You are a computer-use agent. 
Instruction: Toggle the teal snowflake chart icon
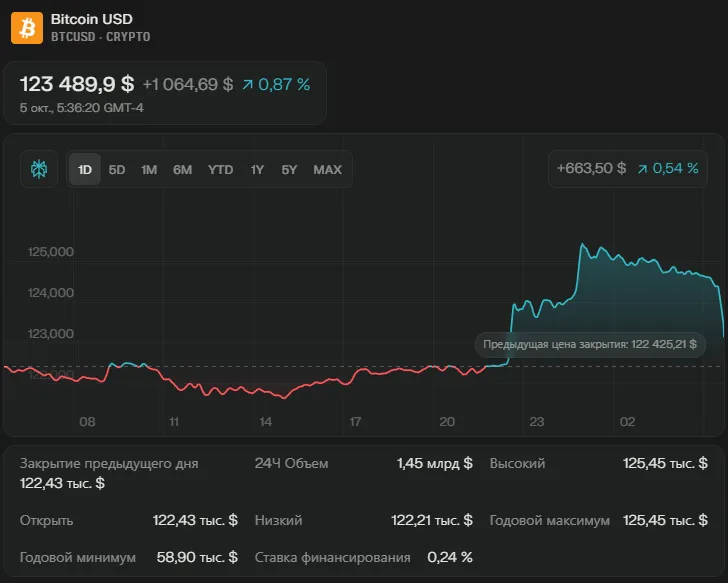(x=39, y=169)
